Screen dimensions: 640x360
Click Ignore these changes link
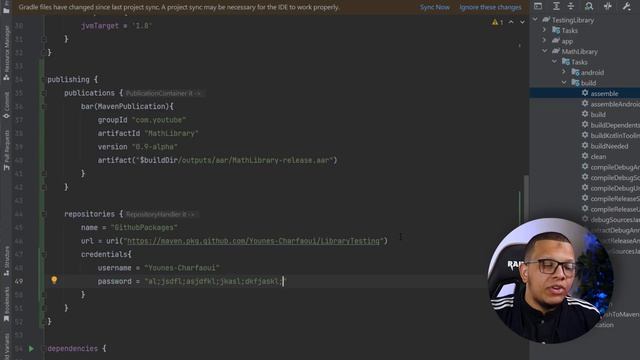490,7
